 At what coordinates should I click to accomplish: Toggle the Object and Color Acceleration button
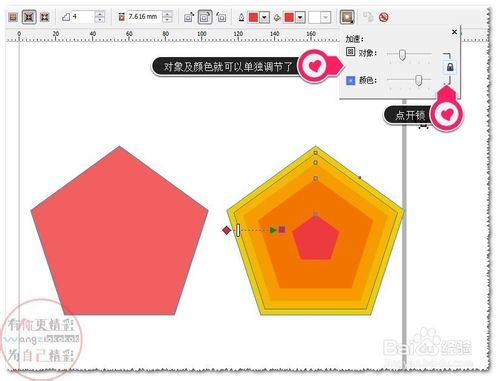(347, 17)
